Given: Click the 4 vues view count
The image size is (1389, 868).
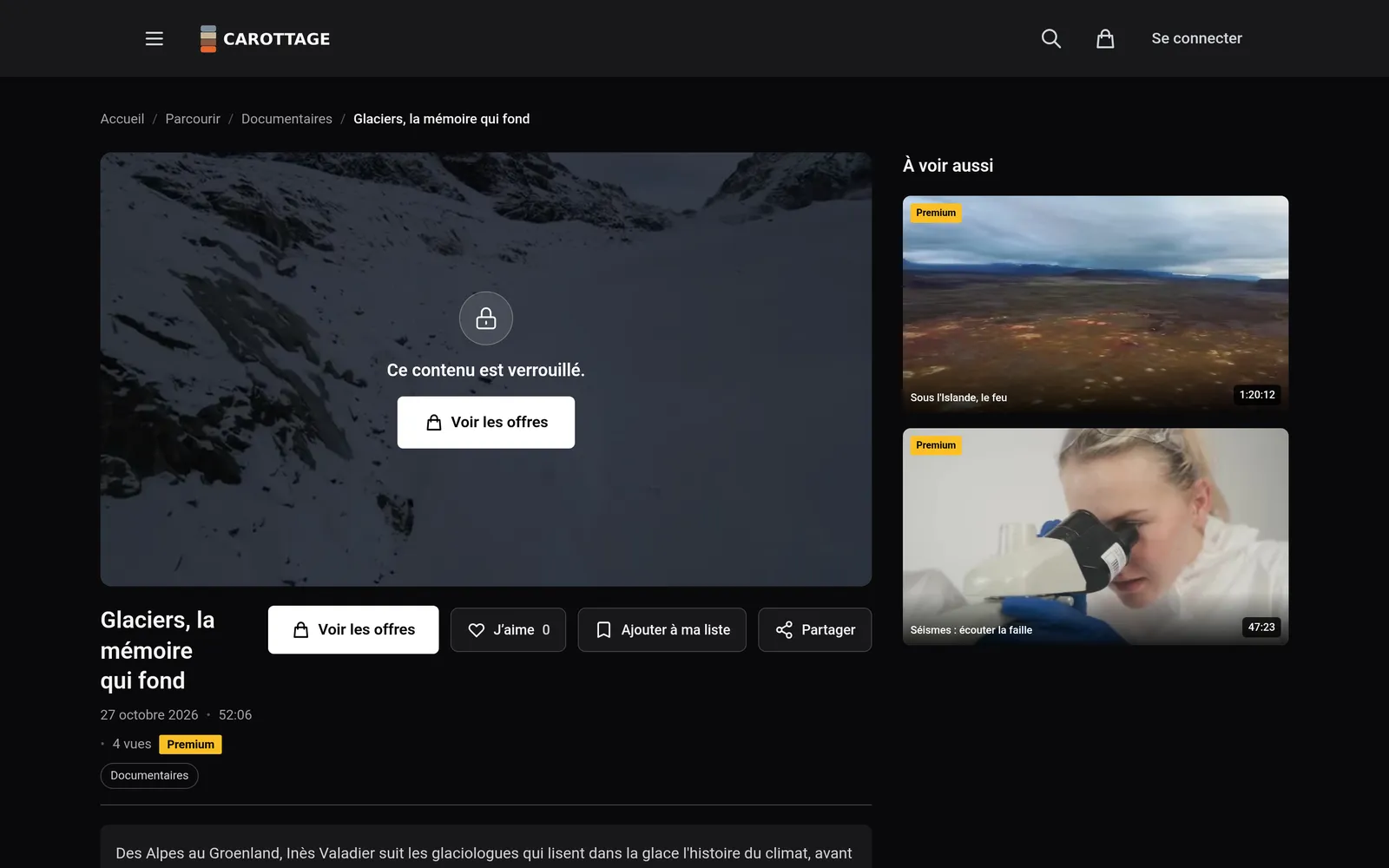Looking at the screenshot, I should 132,745.
